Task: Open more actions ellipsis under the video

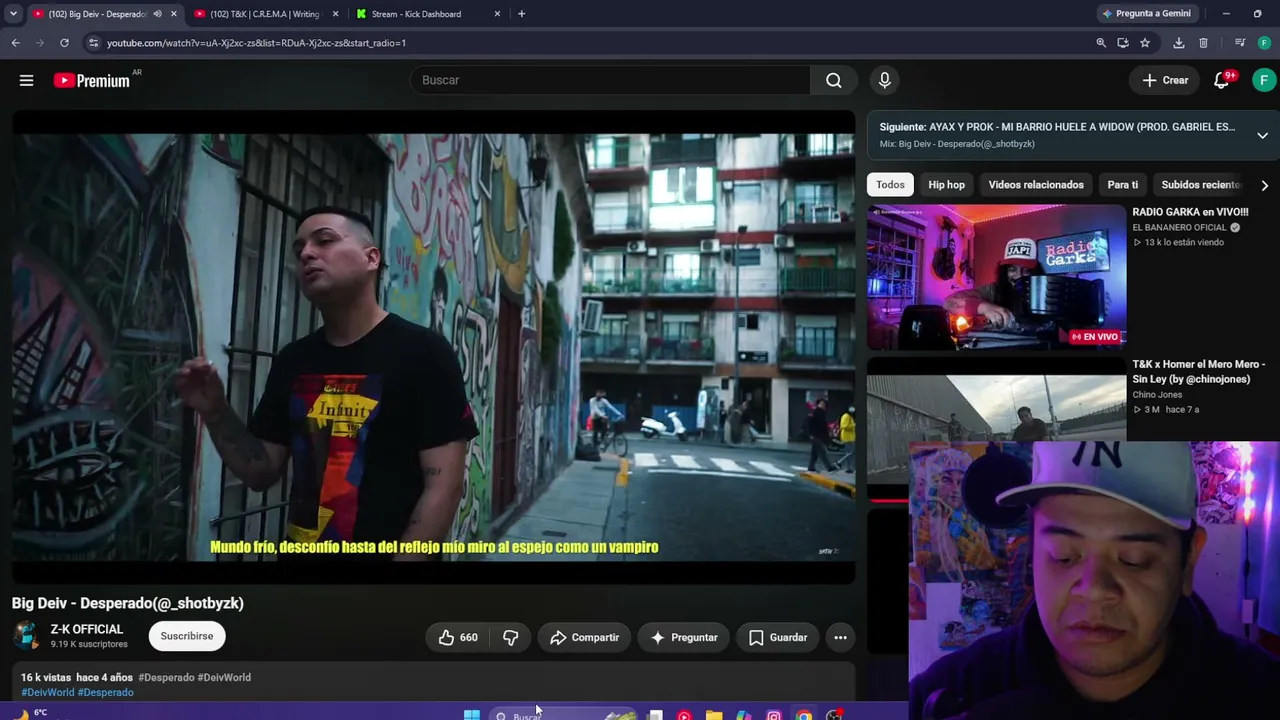Action: pos(840,637)
